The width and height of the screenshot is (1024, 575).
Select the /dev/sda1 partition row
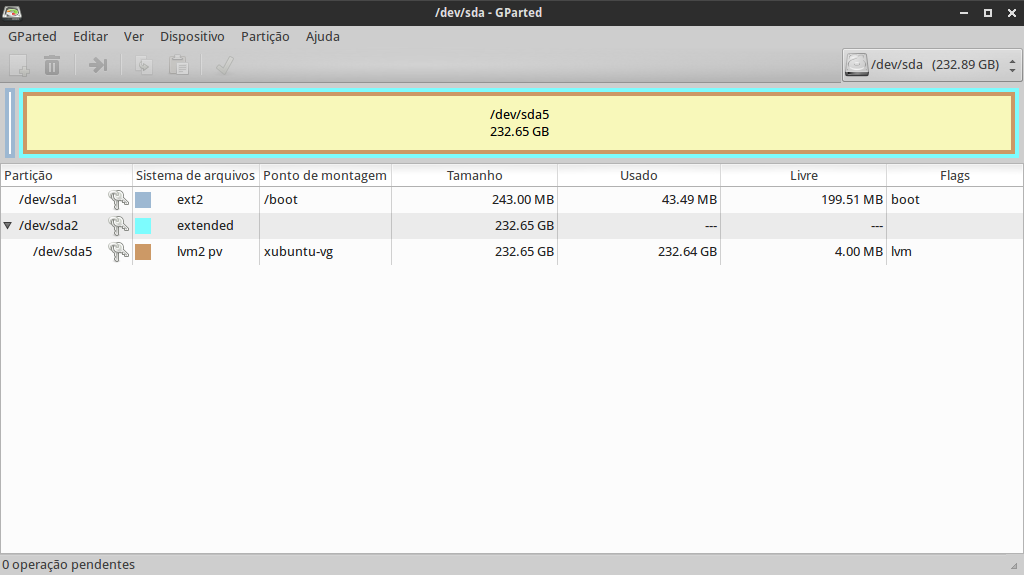511,199
